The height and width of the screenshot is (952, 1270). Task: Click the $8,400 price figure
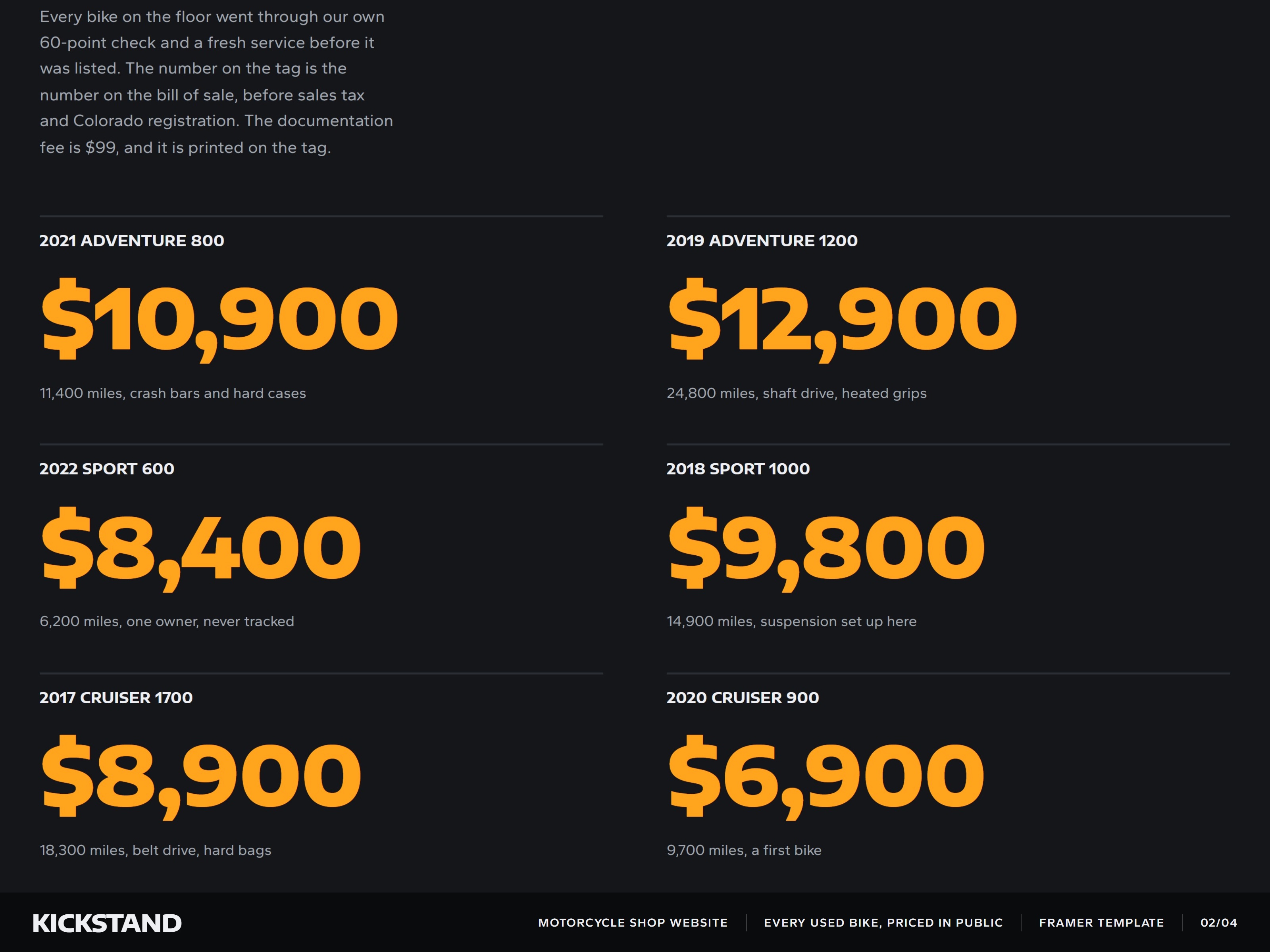(x=201, y=549)
